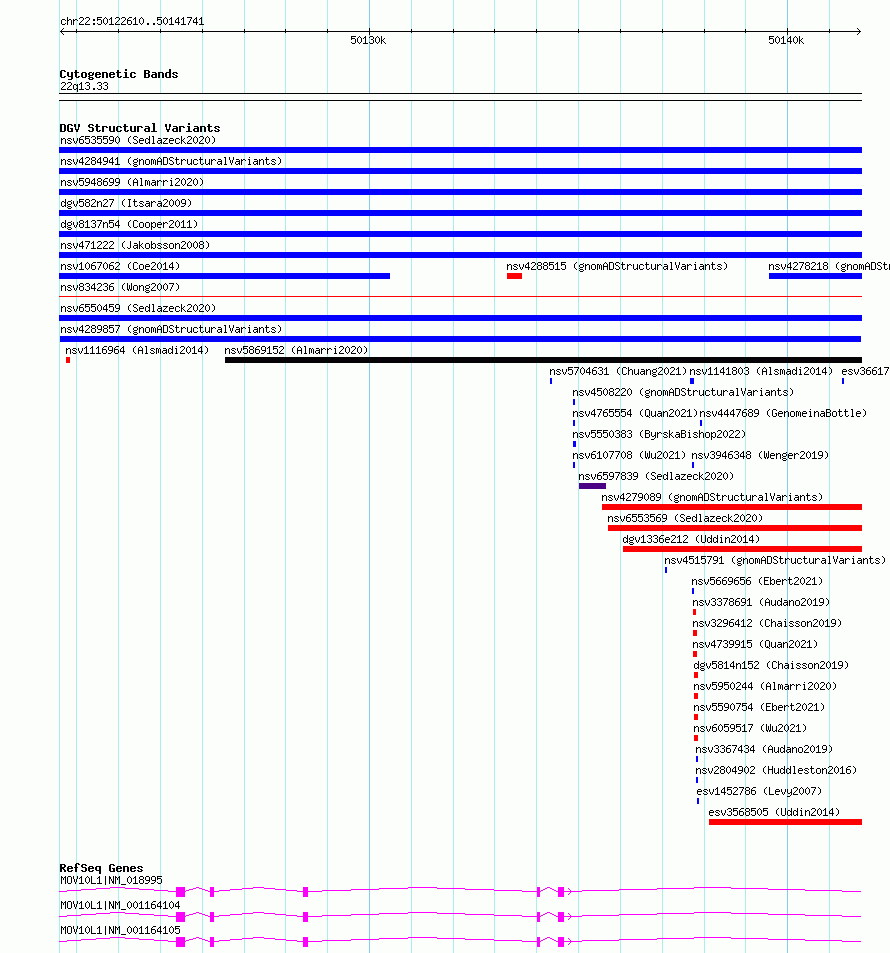Click the nsv5704631 (Chuang2021) label
Viewport: 890px width, 953px height.
pos(618,371)
